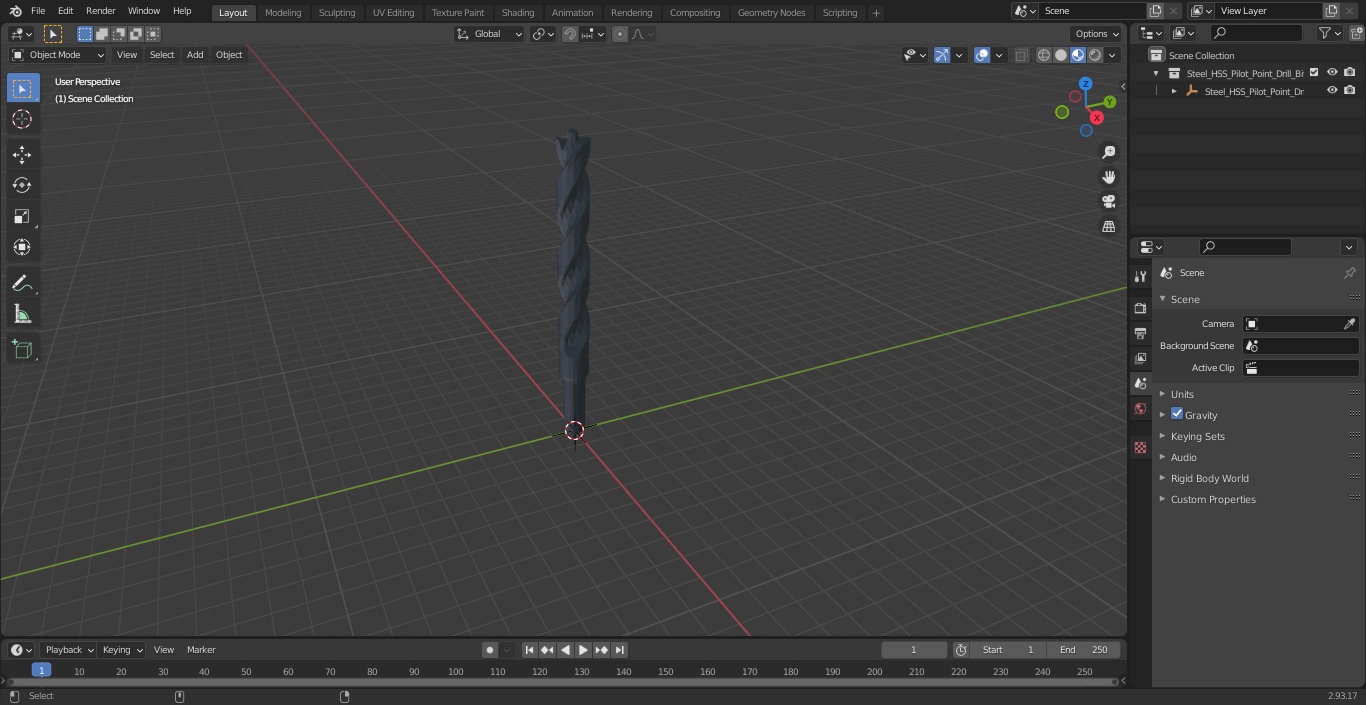Click the current frame marker in timeline
1366x705 pixels.
pyautogui.click(x=41, y=670)
